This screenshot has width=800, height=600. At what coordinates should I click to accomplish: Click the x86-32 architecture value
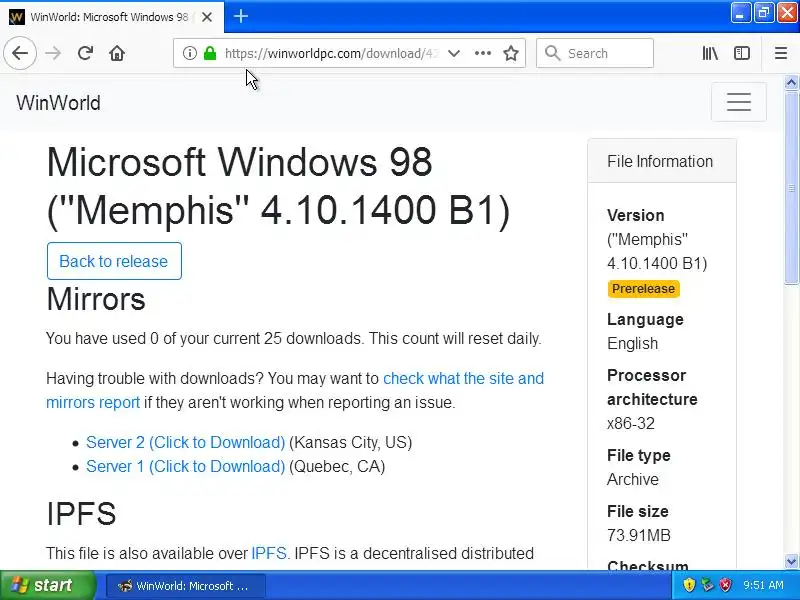pos(631,423)
